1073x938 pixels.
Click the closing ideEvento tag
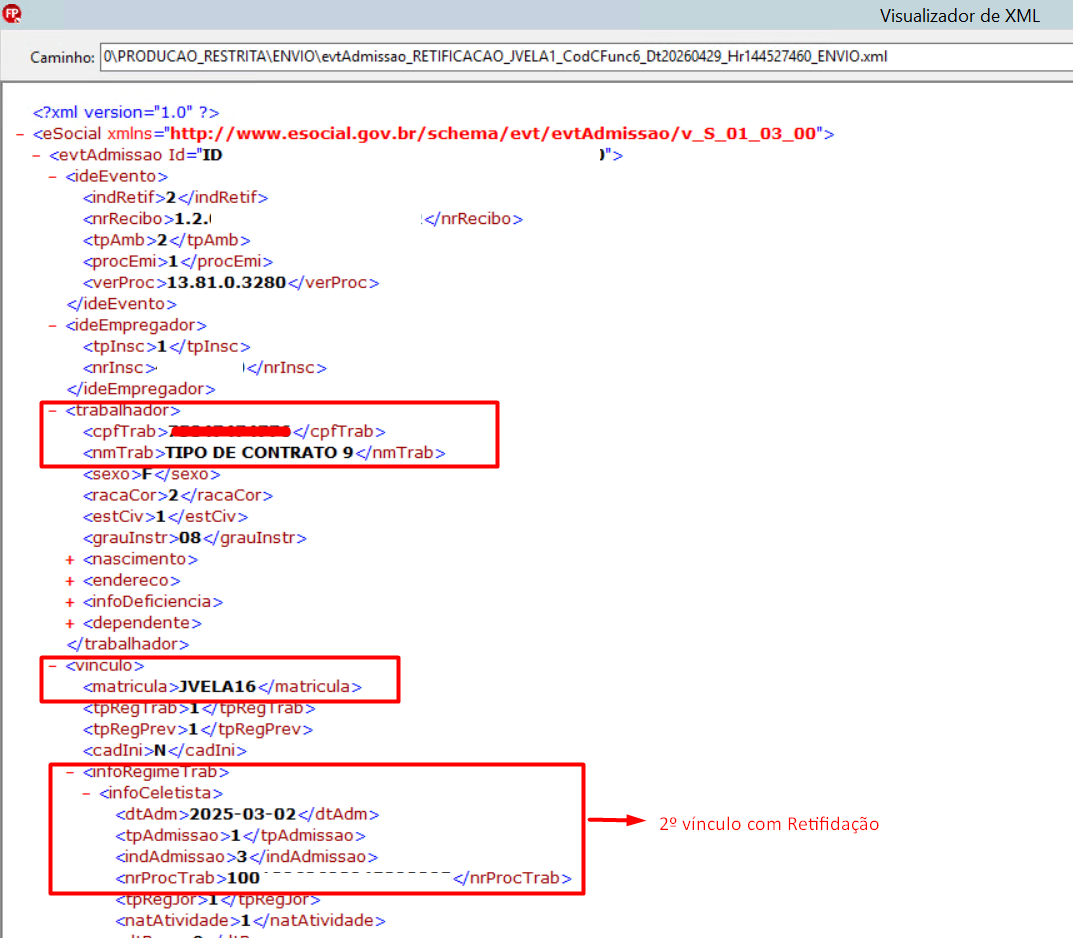click(x=122, y=304)
